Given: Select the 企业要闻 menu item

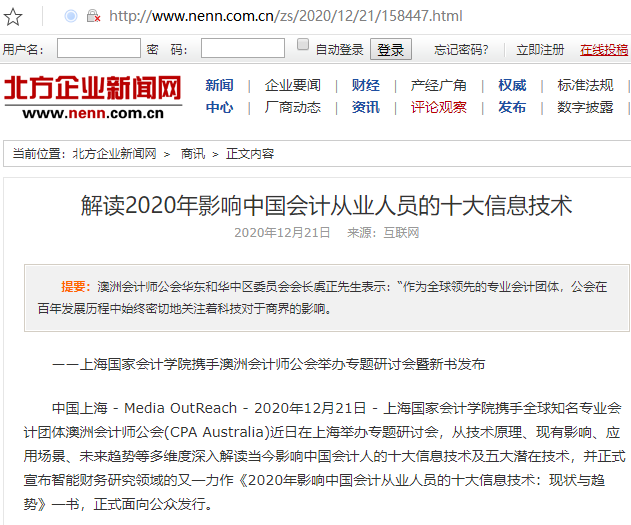Looking at the screenshot, I should tap(293, 86).
